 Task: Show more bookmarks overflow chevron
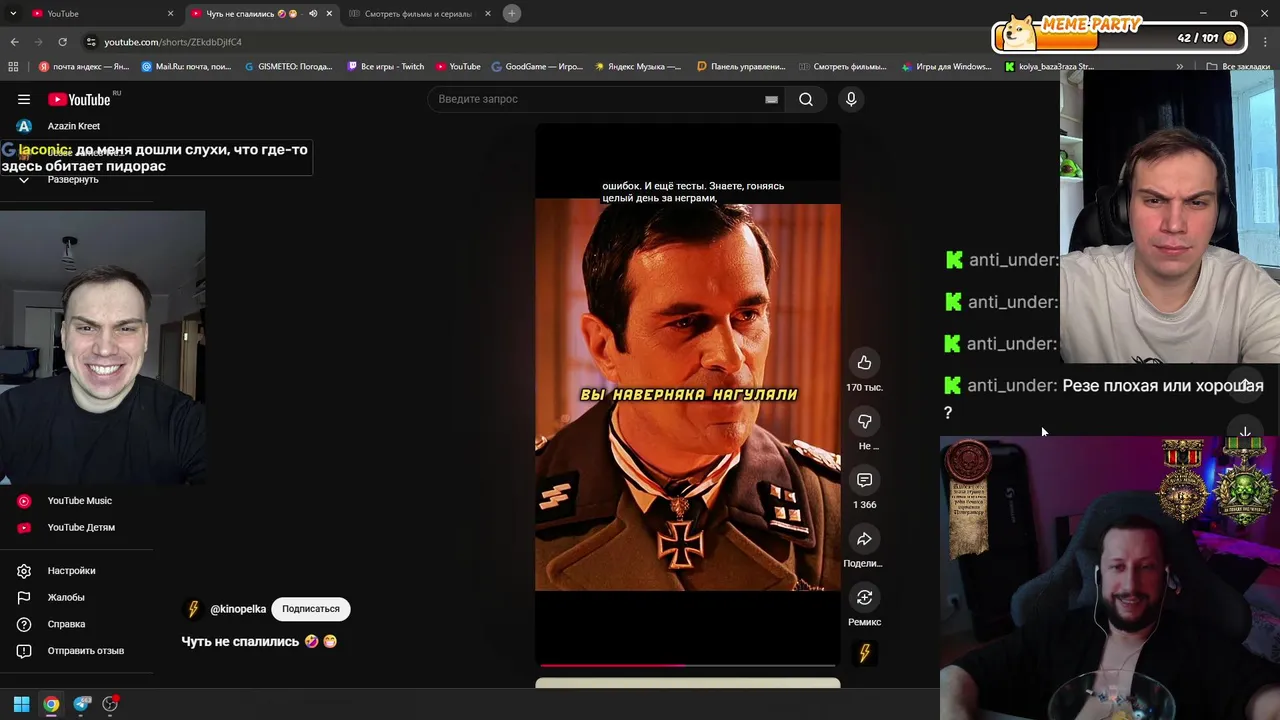coord(1180,67)
